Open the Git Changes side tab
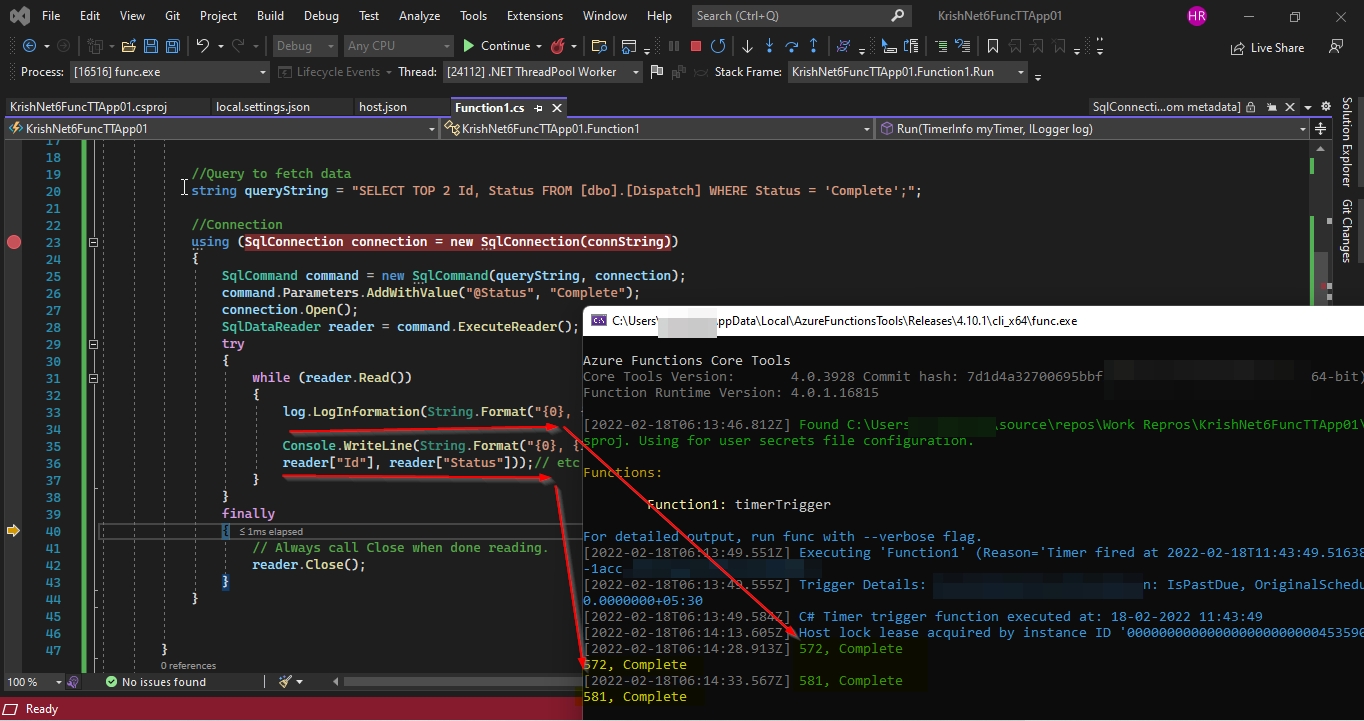Image resolution: width=1364 pixels, height=721 pixels. (1347, 231)
